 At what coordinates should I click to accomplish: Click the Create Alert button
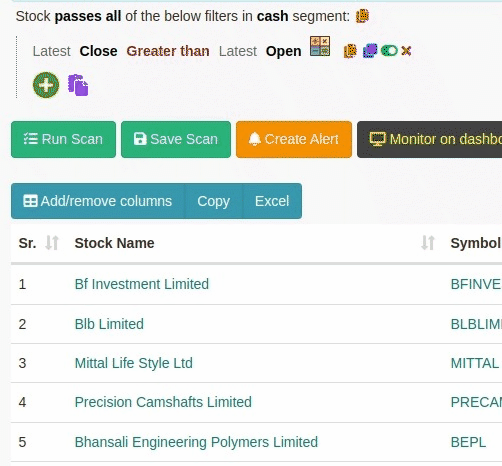pyautogui.click(x=294, y=139)
